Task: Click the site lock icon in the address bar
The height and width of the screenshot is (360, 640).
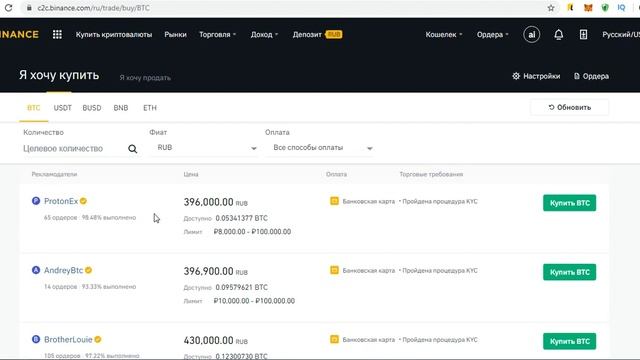Action: (x=29, y=8)
